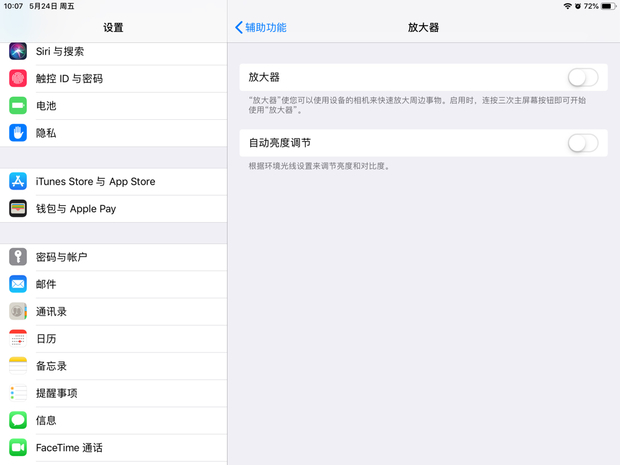Tap the alarm clock status icon
The image size is (620, 465).
point(578,6)
